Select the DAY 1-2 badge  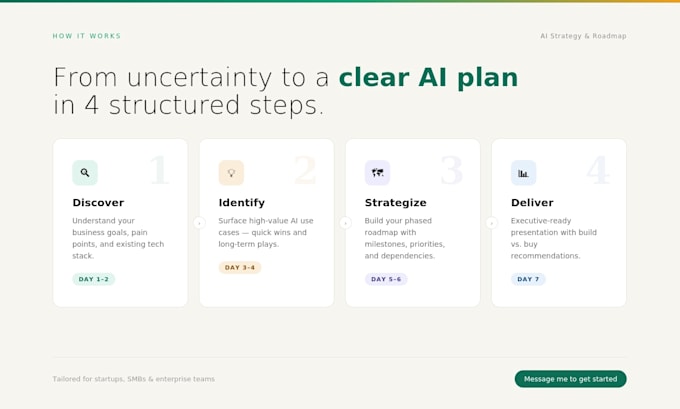pos(94,279)
